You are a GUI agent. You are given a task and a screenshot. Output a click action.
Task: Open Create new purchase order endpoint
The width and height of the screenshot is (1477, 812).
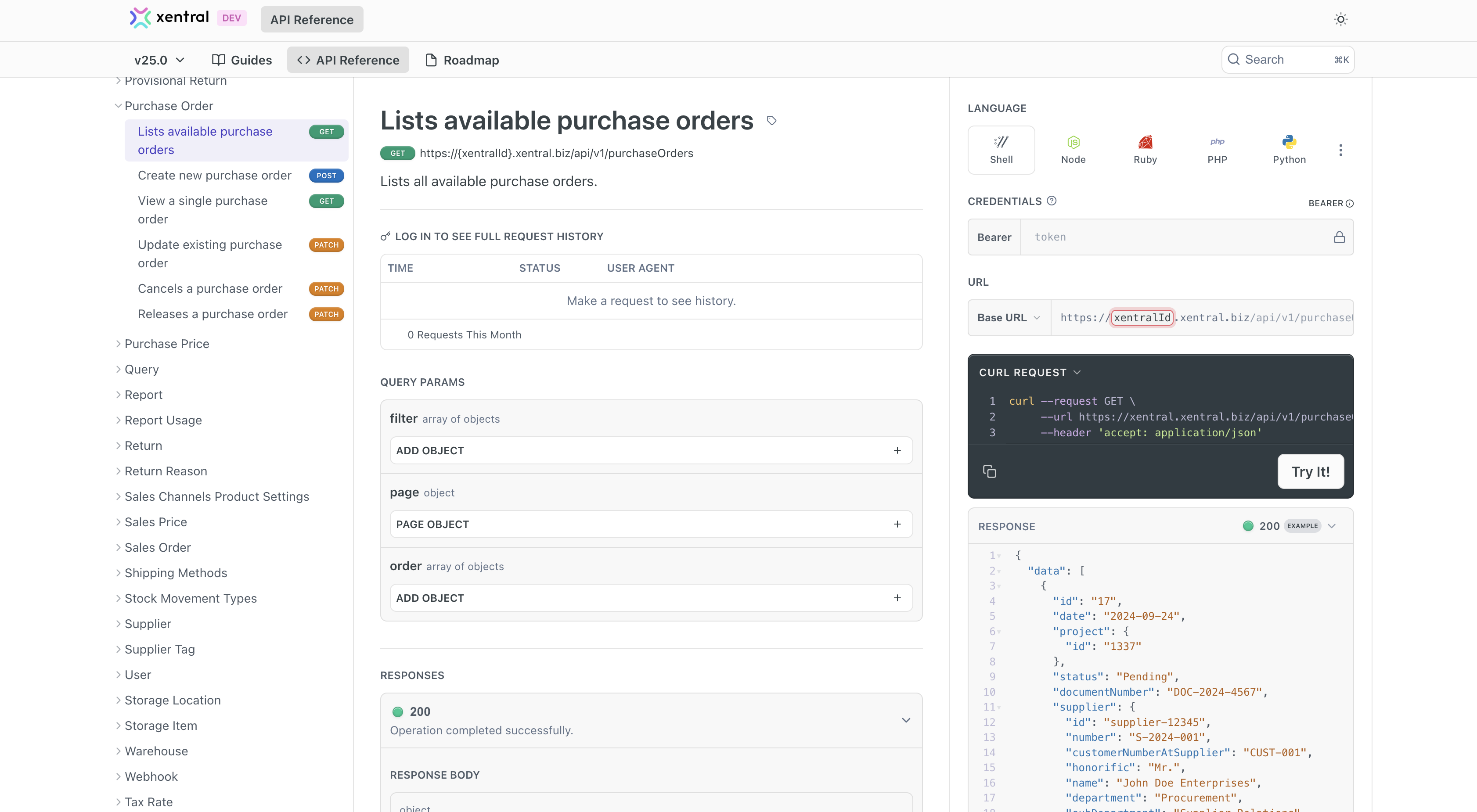click(x=214, y=176)
